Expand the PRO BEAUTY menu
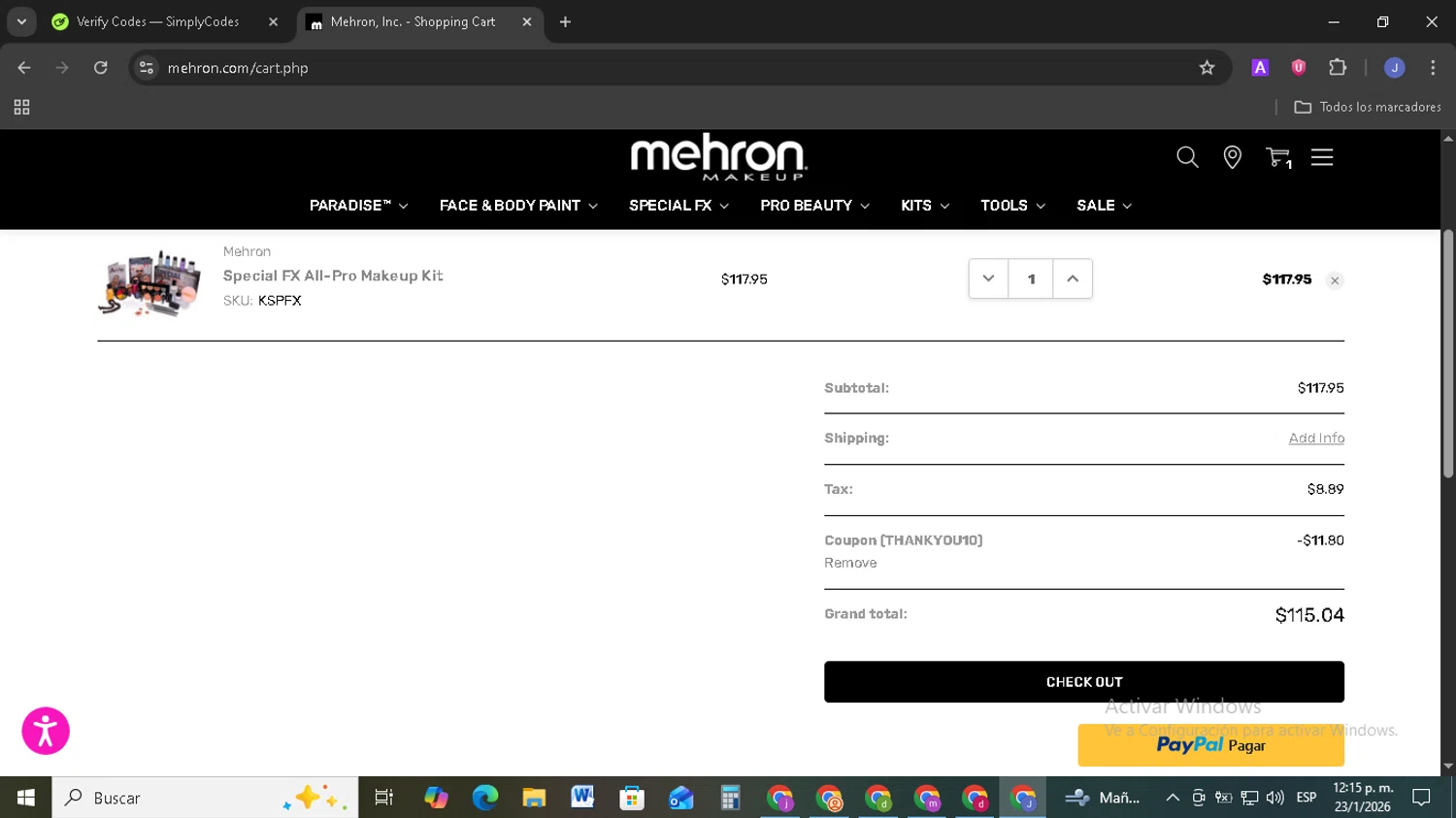This screenshot has width=1456, height=818. (x=814, y=206)
